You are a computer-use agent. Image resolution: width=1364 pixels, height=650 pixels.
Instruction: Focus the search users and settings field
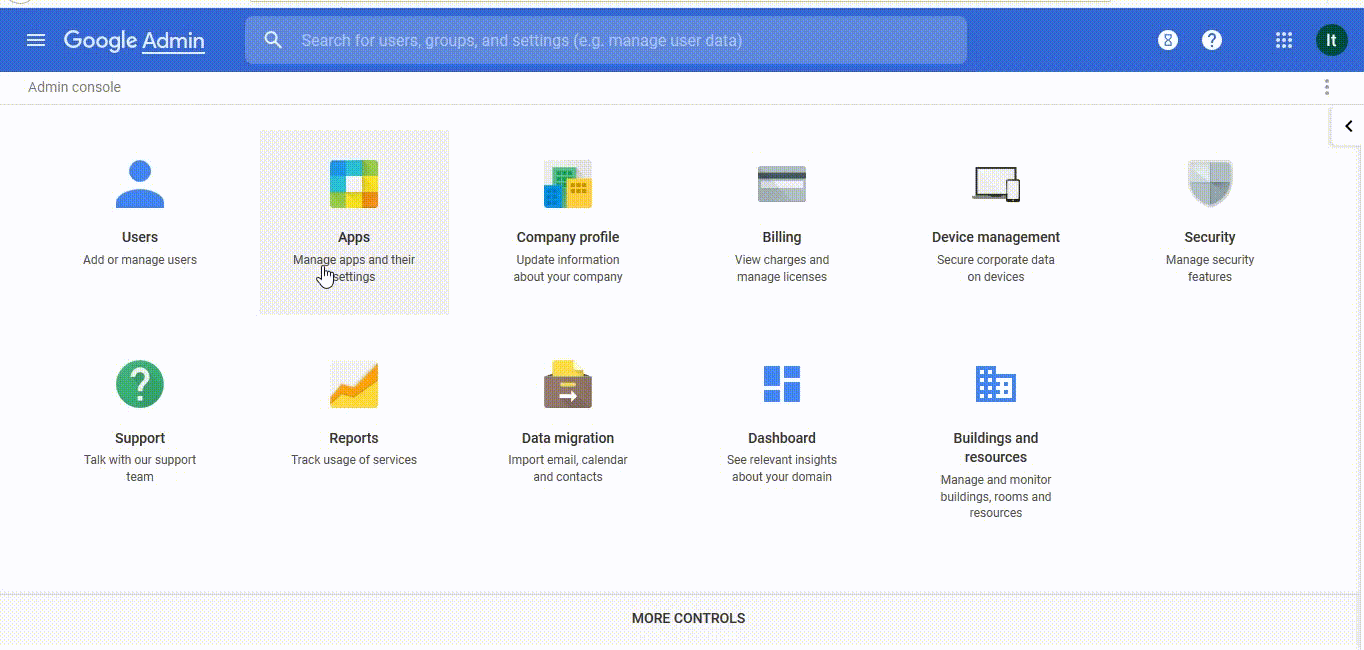click(606, 40)
